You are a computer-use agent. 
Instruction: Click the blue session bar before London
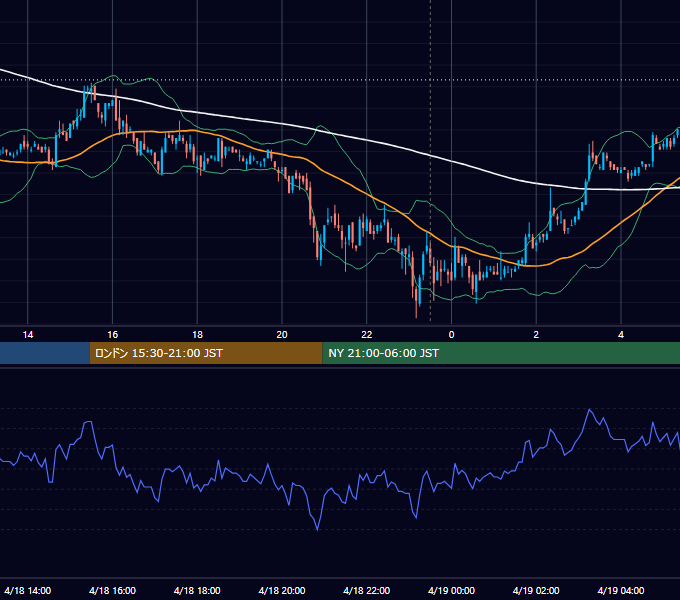coord(45,353)
